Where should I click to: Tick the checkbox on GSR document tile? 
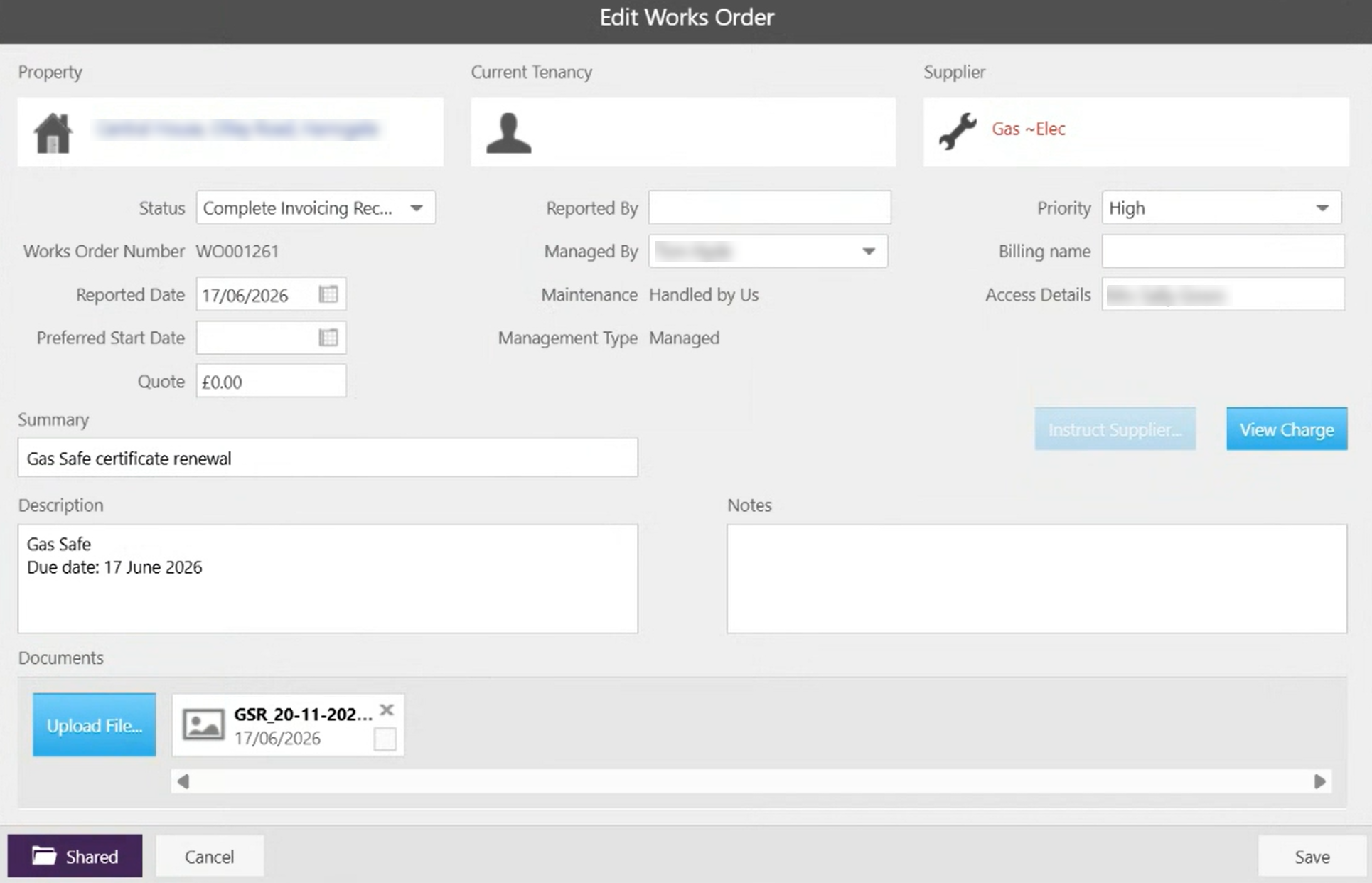click(385, 739)
